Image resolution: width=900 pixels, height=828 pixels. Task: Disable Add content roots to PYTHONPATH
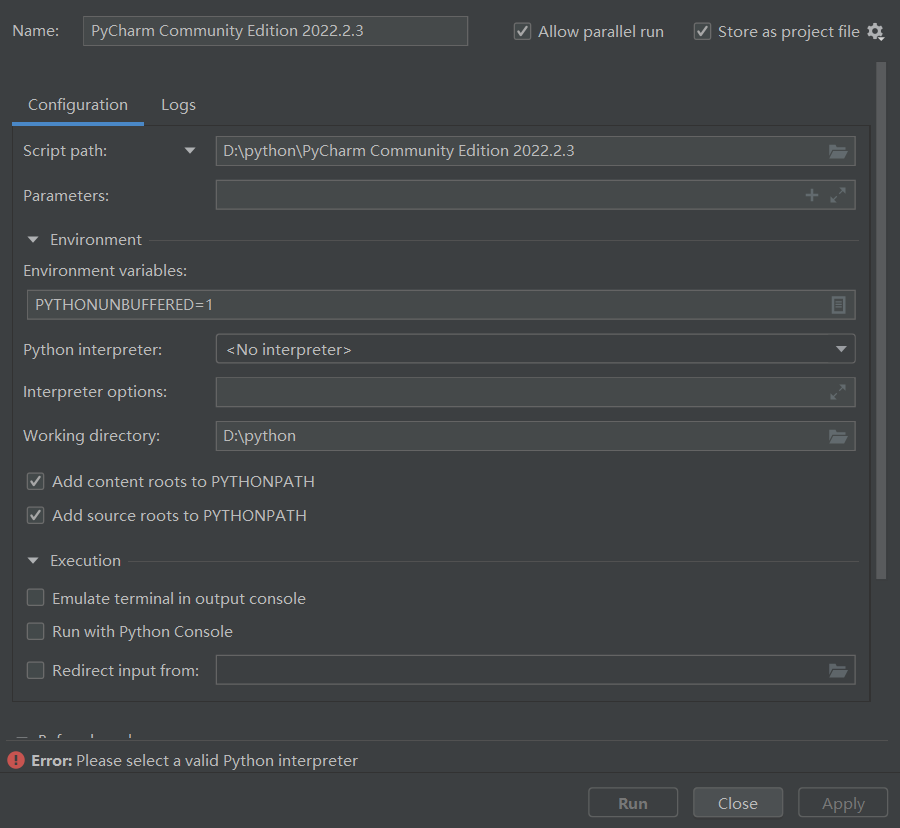pyautogui.click(x=36, y=481)
